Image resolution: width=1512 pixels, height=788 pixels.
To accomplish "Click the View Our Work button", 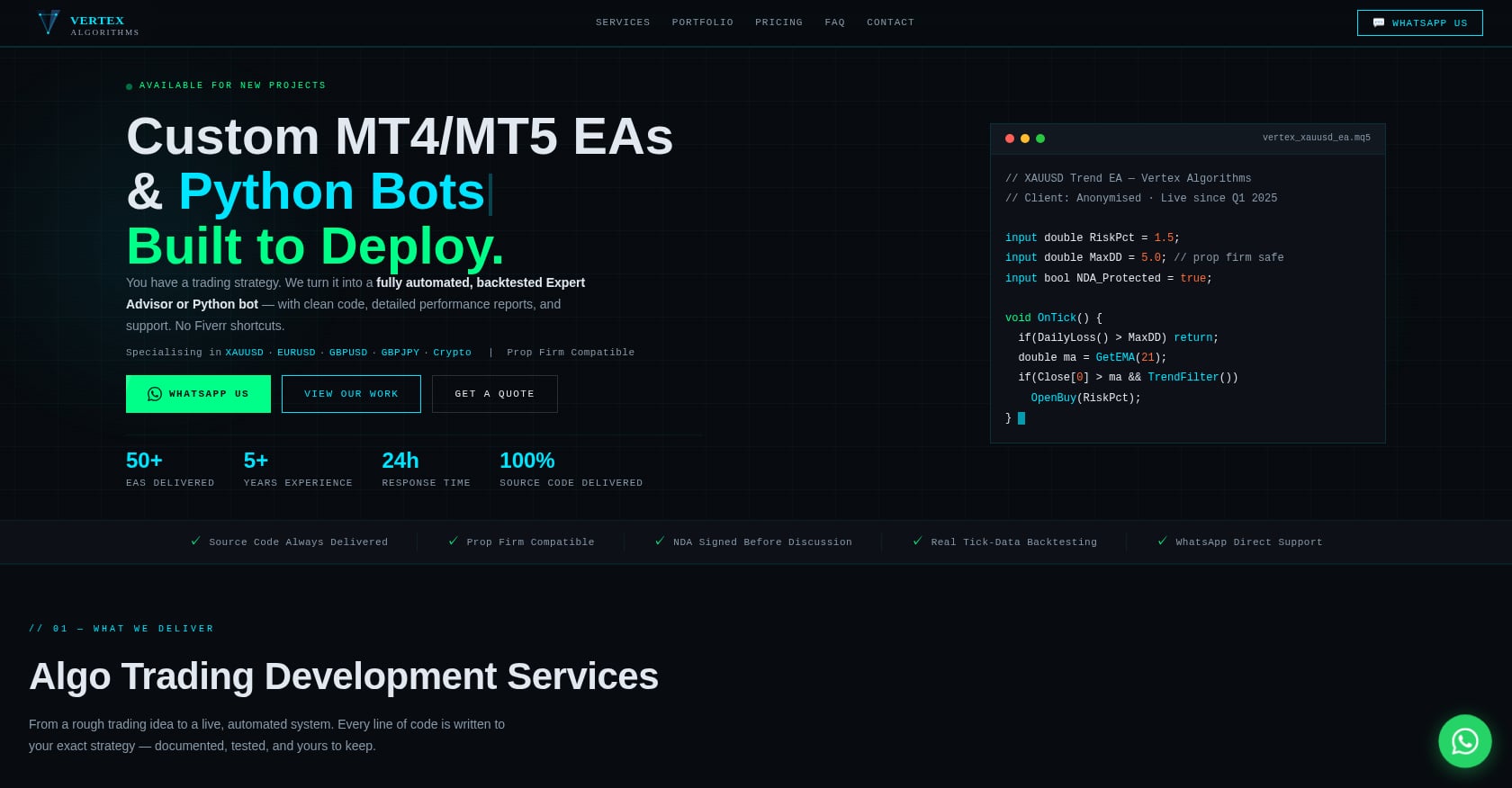I will 351,394.
